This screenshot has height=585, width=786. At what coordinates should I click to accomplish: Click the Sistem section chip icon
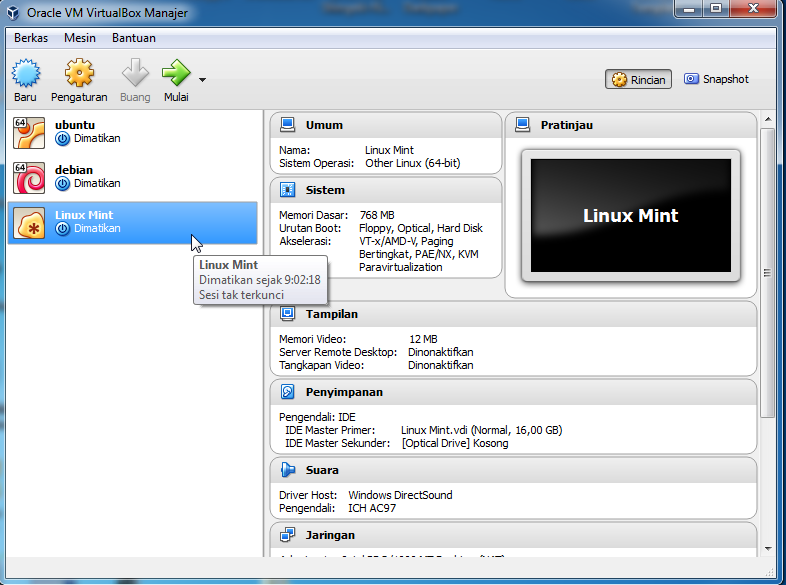tap(287, 190)
